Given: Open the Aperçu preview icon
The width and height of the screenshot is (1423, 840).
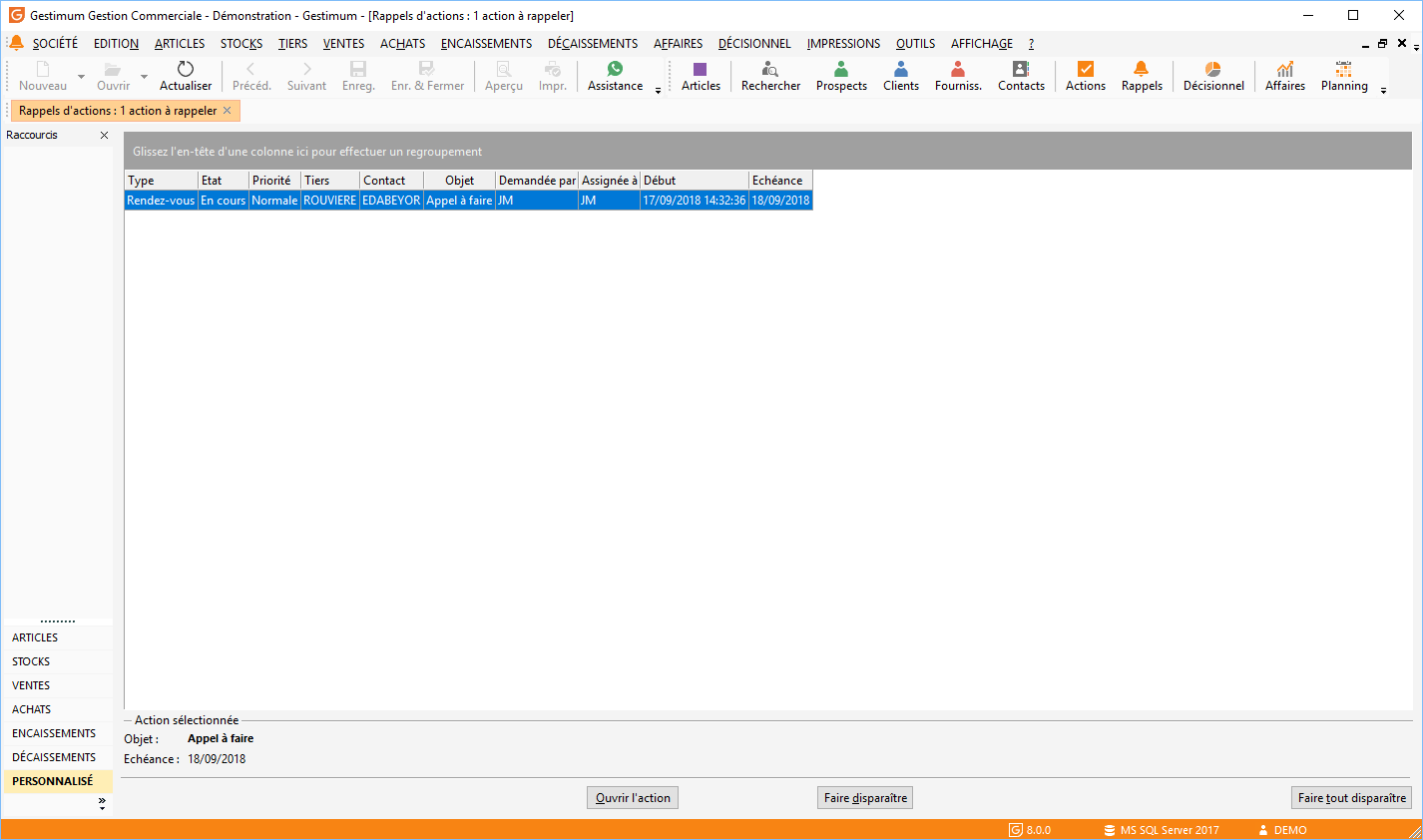Looking at the screenshot, I should coord(504,69).
